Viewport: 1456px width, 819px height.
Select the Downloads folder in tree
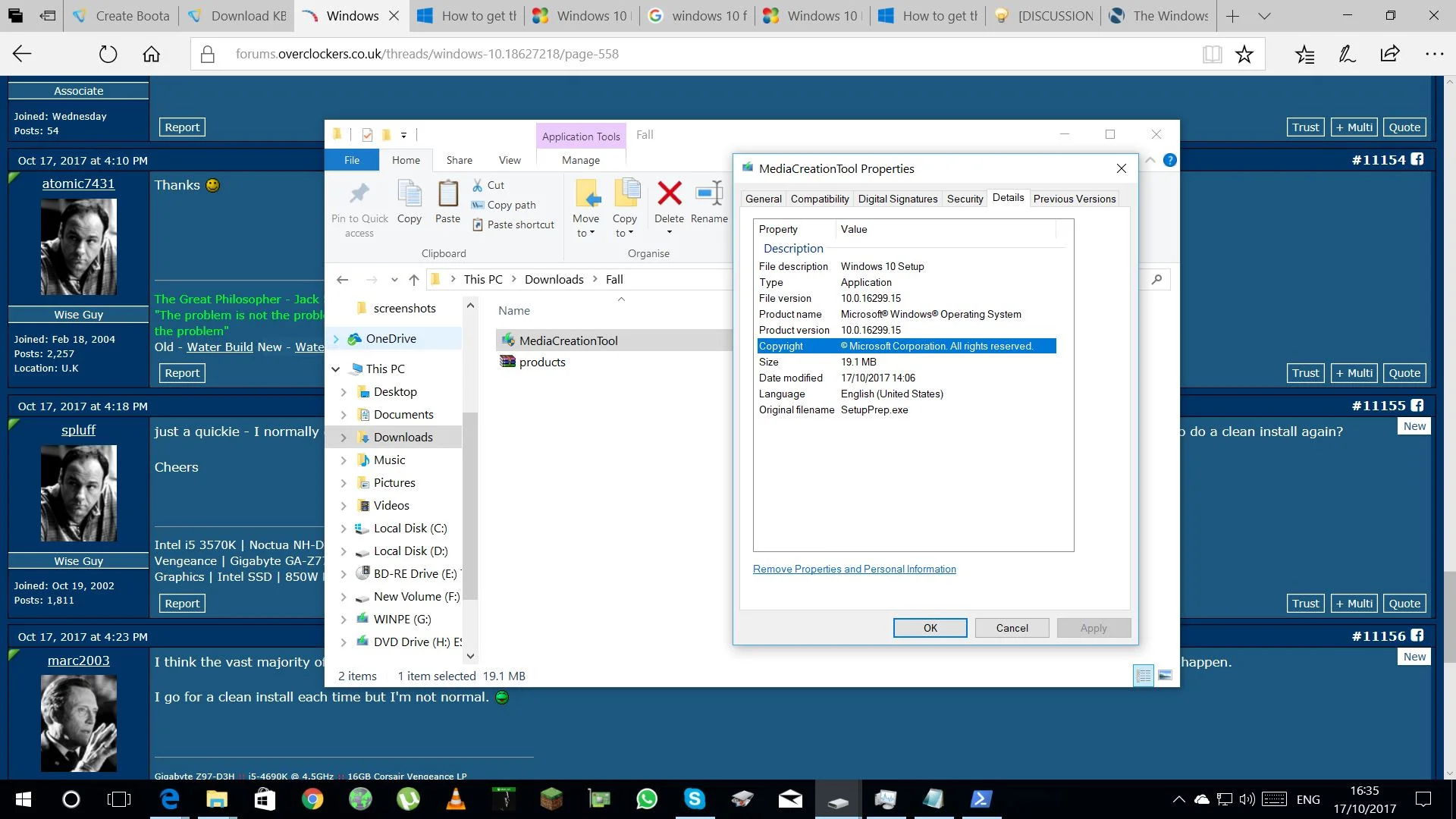tap(403, 438)
